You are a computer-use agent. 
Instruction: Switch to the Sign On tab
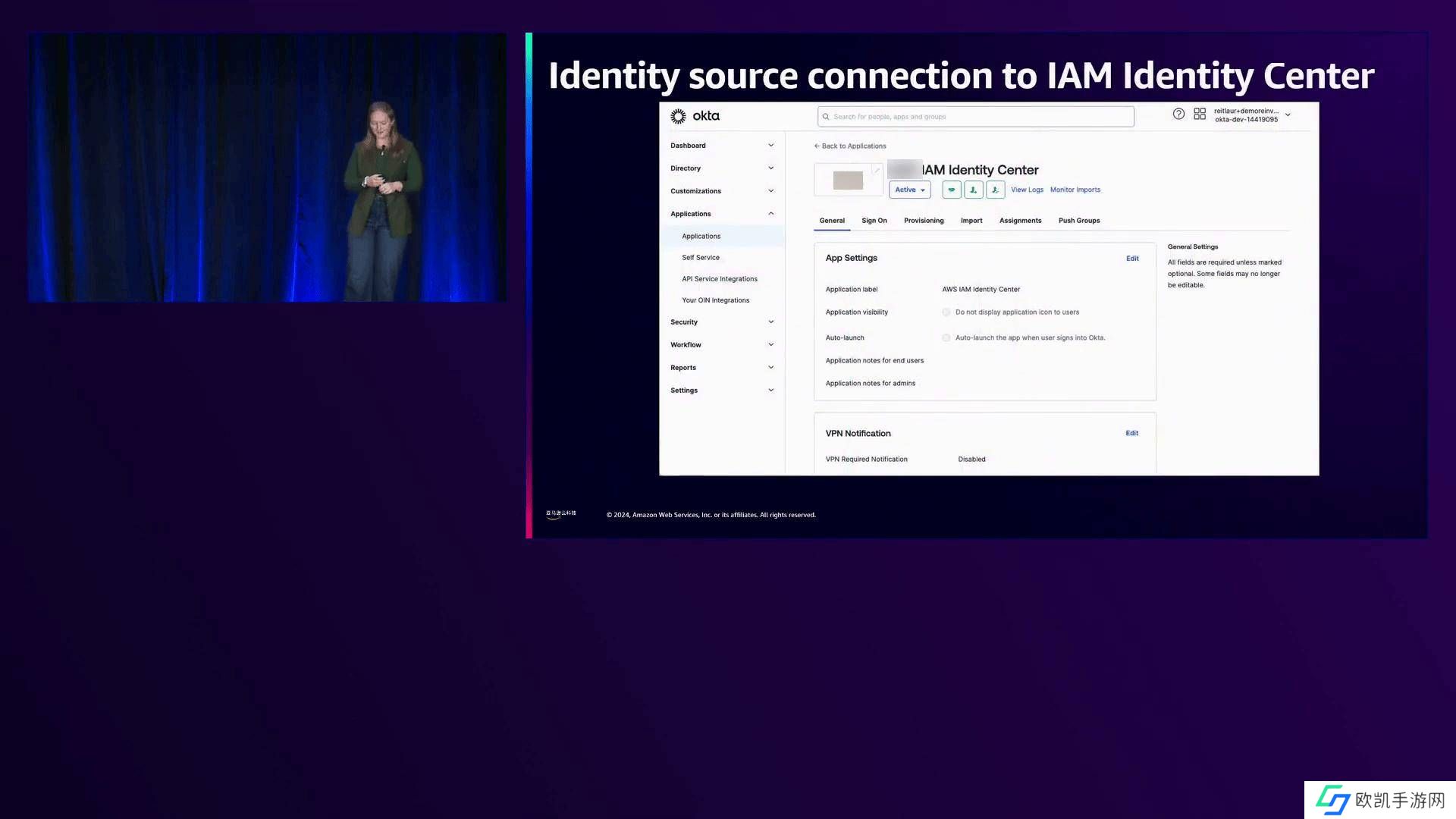[874, 221]
